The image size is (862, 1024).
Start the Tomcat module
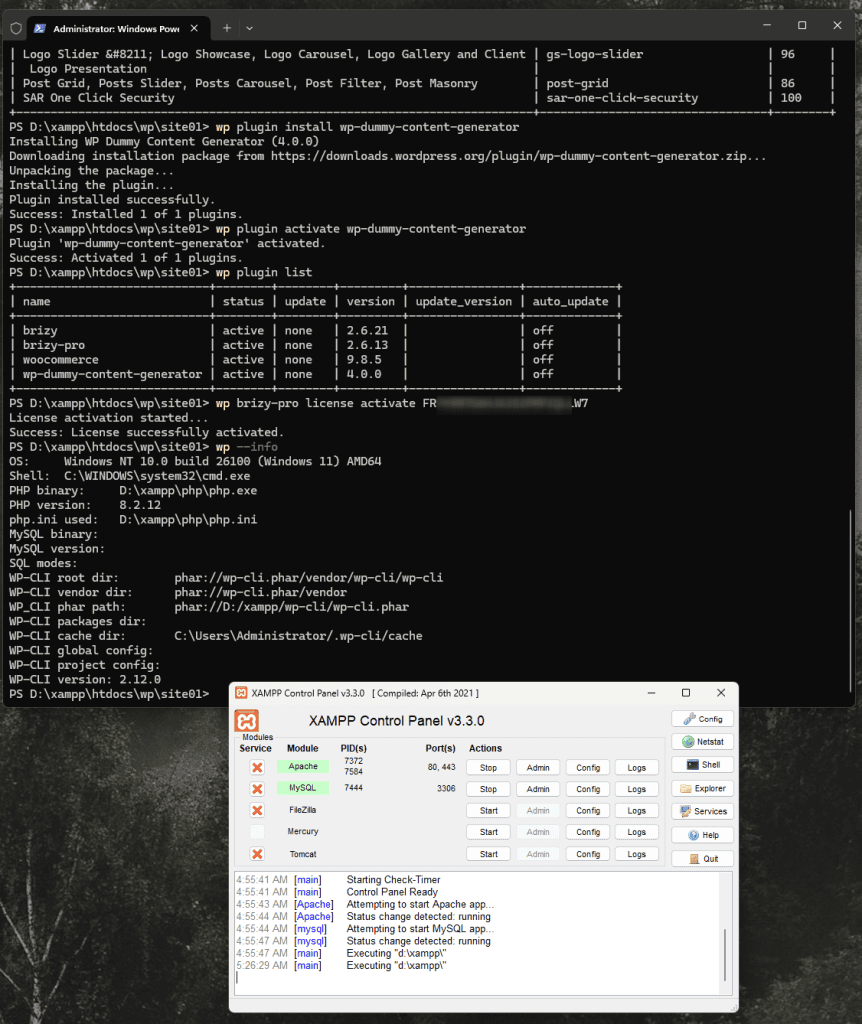click(488, 854)
